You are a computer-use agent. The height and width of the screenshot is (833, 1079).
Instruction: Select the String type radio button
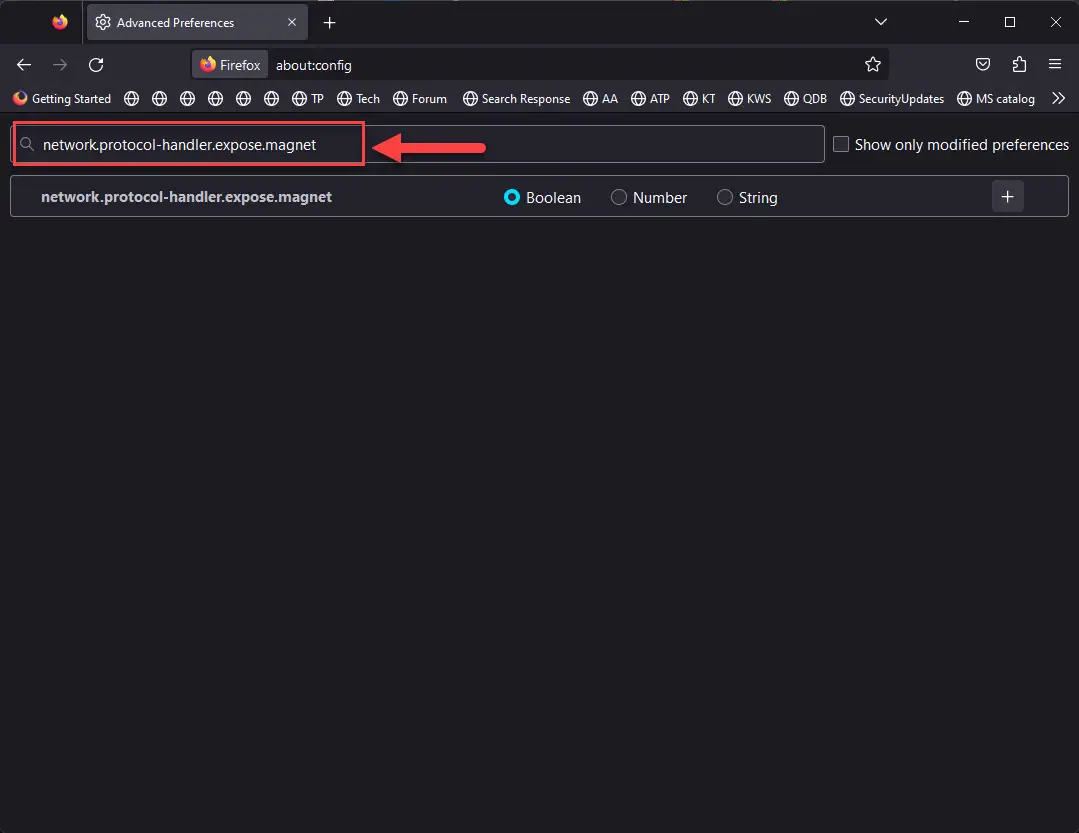[x=725, y=197]
